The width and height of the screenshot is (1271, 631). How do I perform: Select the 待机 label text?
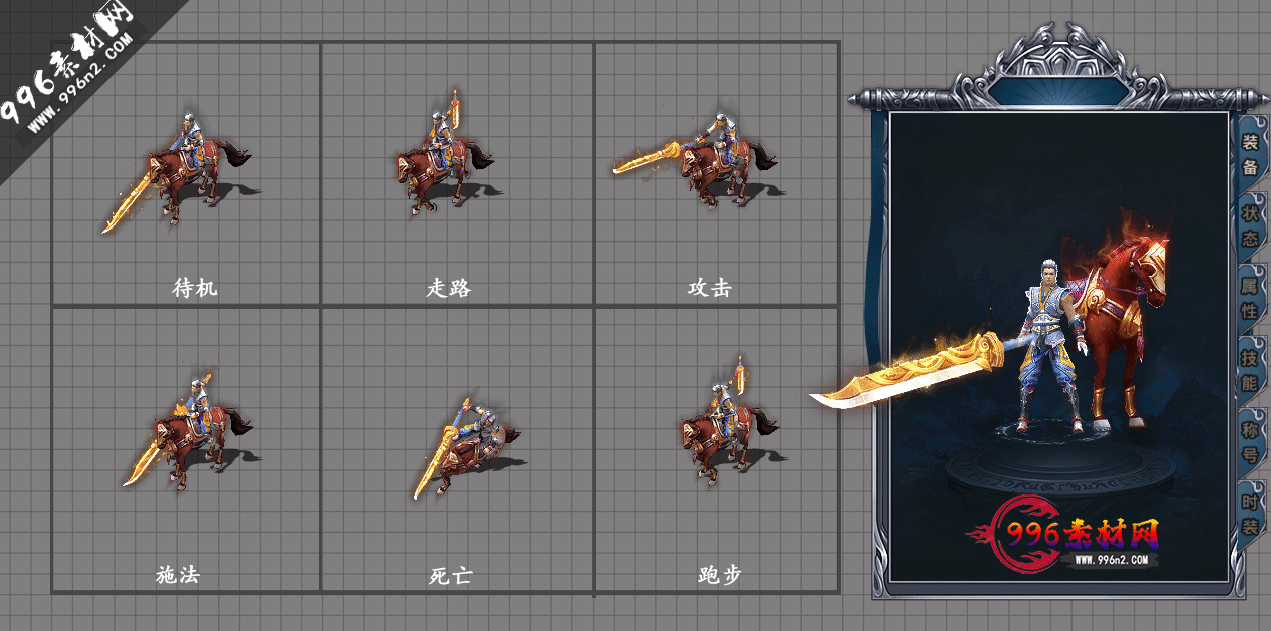195,288
